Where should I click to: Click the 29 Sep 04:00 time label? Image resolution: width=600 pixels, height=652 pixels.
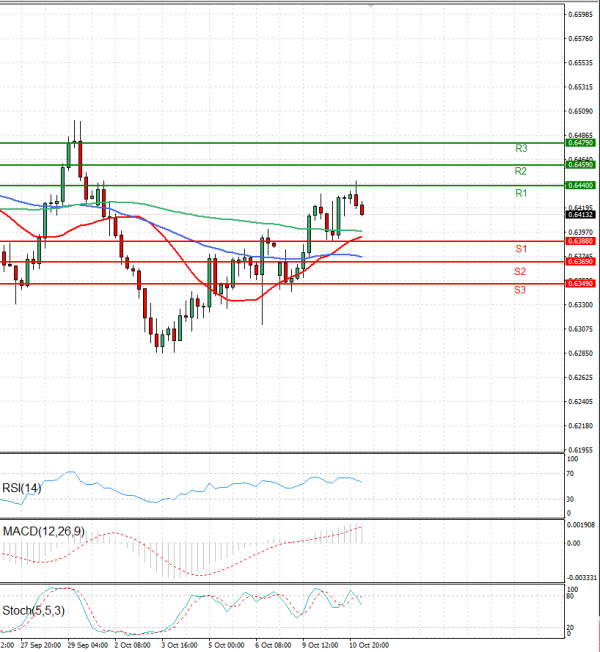pyautogui.click(x=88, y=645)
